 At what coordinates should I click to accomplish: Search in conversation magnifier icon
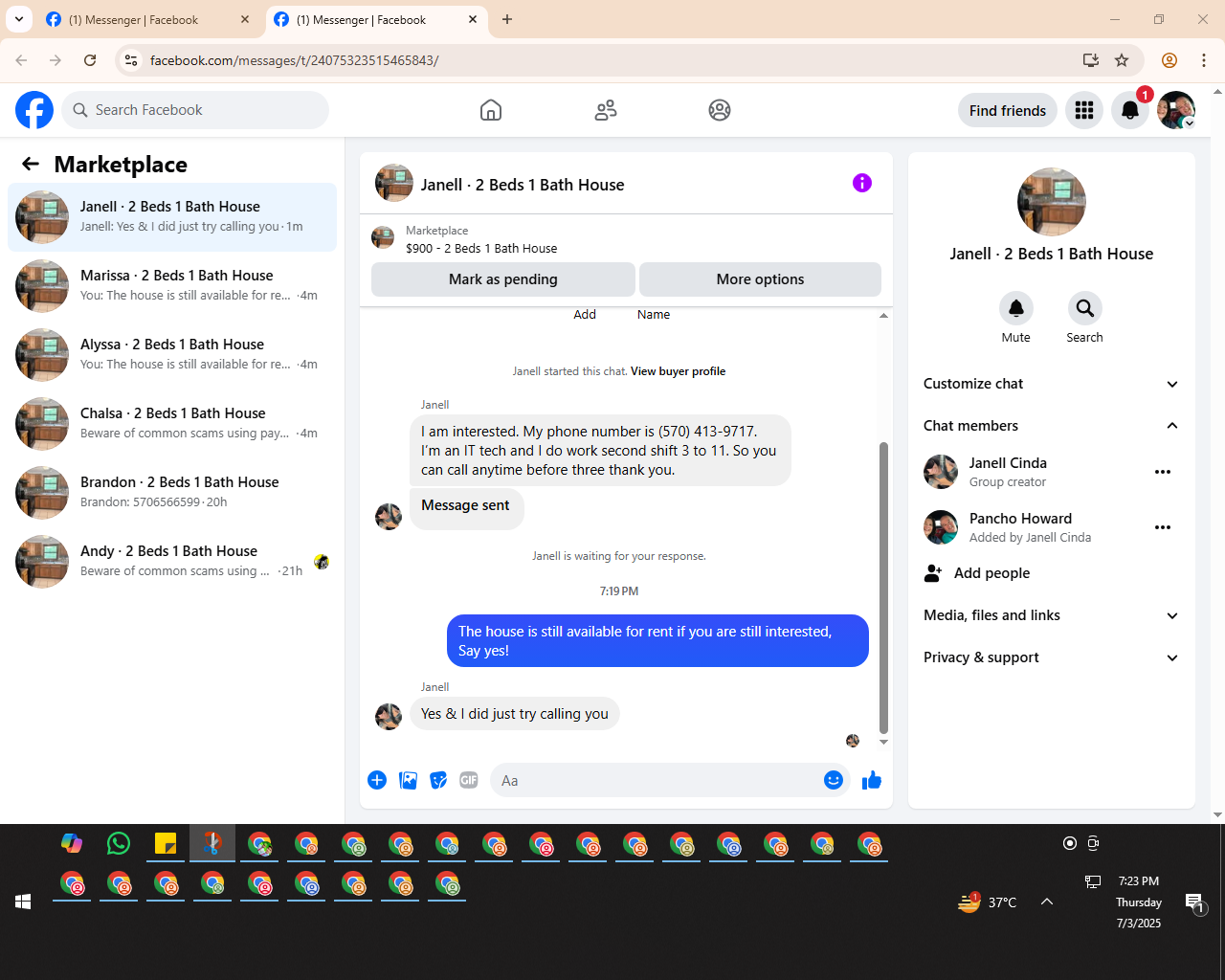tap(1085, 308)
